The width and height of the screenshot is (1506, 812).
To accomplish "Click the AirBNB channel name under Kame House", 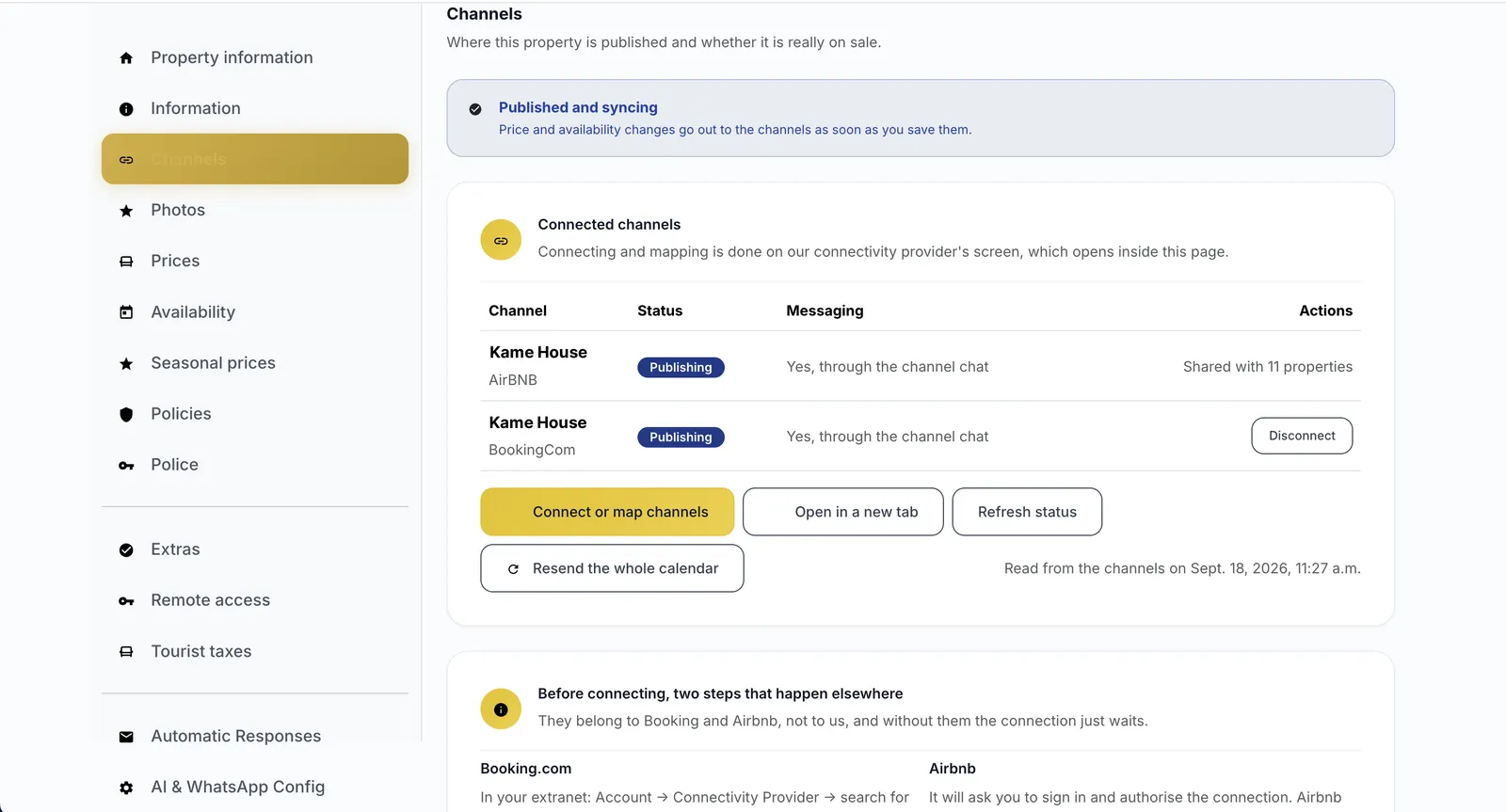I will click(x=513, y=380).
